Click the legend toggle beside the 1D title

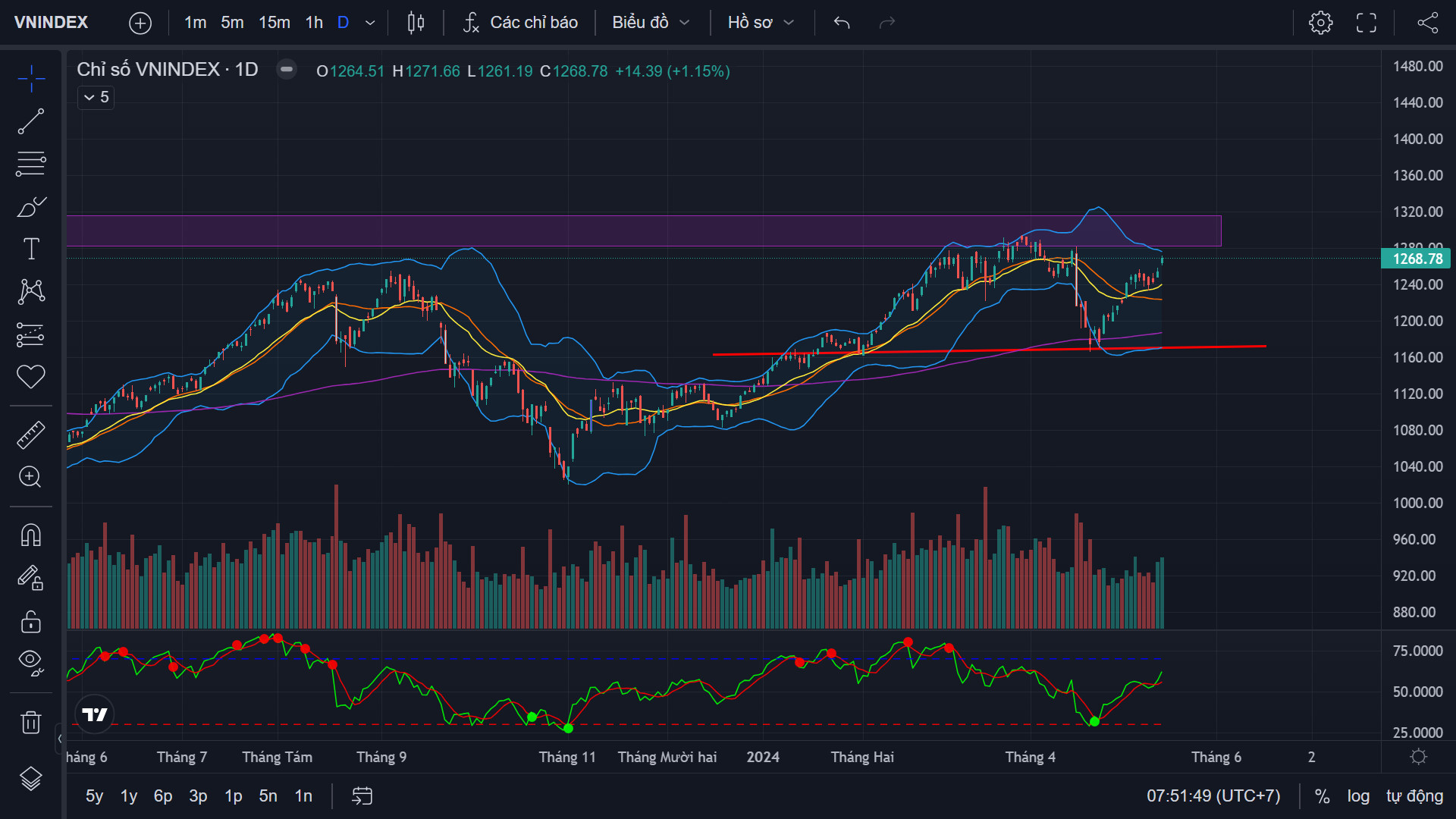pyautogui.click(x=287, y=70)
